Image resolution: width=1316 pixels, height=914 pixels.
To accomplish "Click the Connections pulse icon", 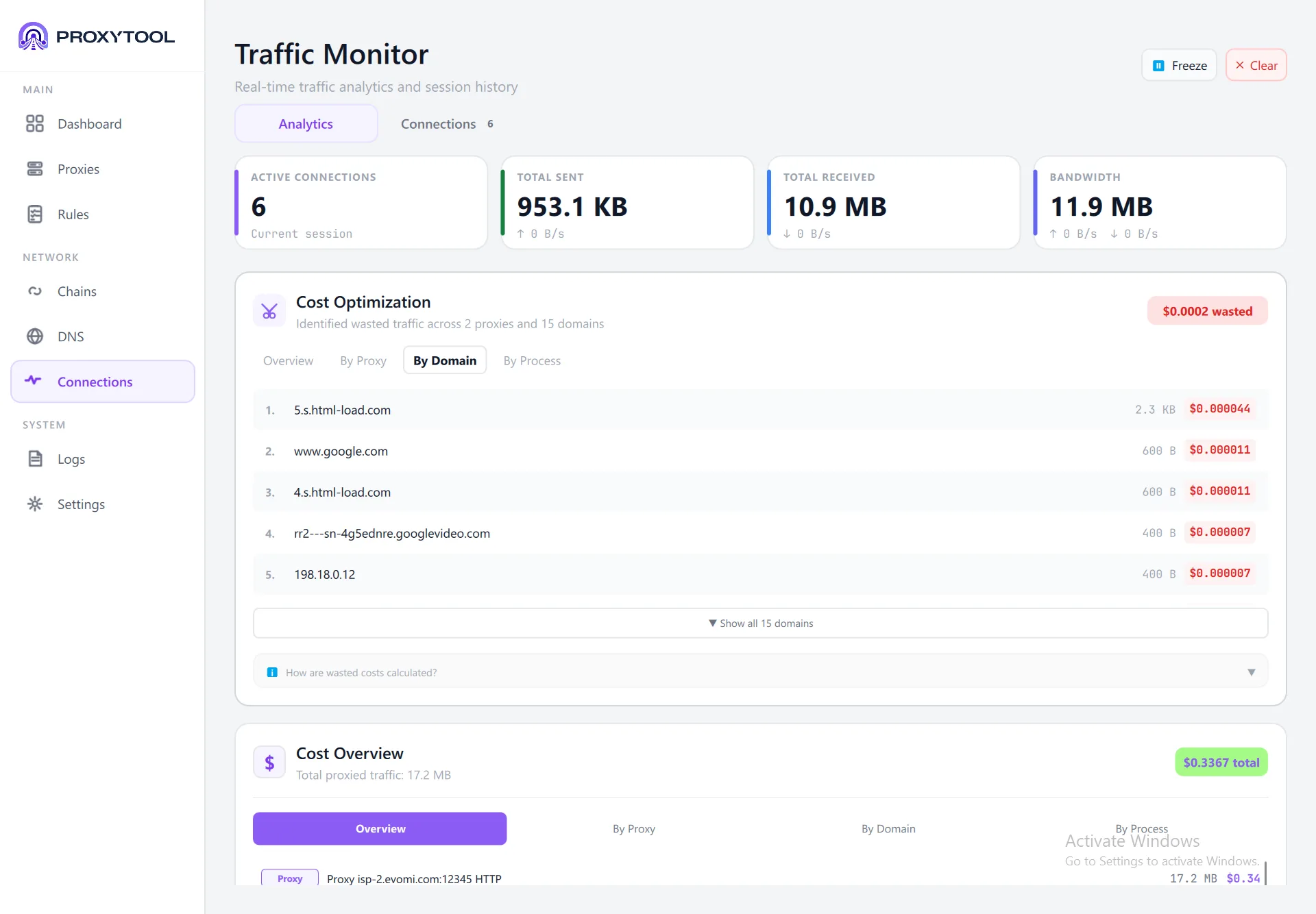I will click(34, 380).
